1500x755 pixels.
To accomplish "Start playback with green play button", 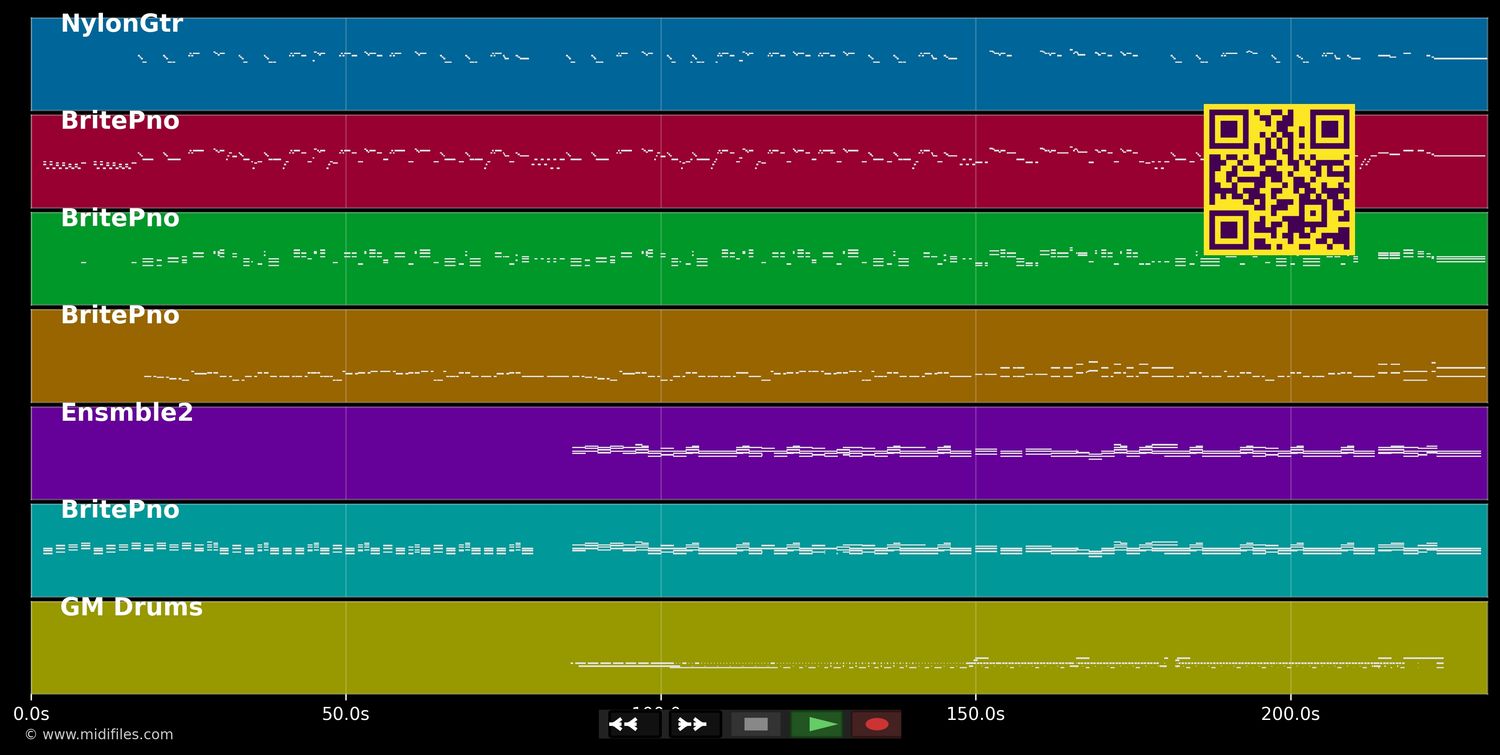I will [x=816, y=724].
